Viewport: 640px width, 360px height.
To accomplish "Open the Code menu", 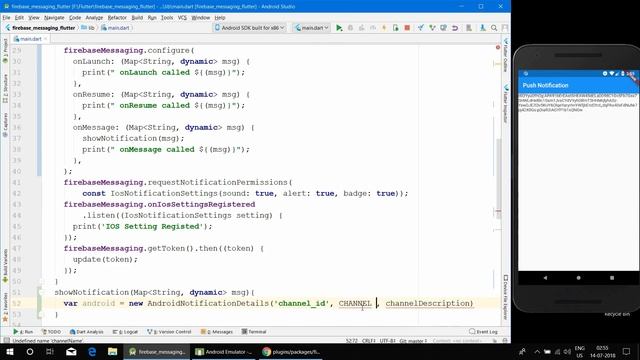I will point(75,18).
